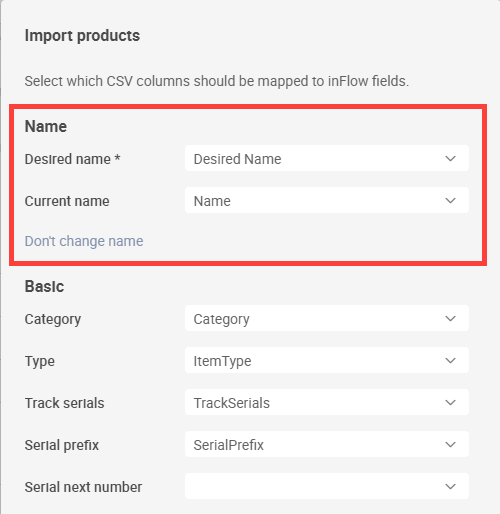Click the Don't change name link

[x=84, y=241]
